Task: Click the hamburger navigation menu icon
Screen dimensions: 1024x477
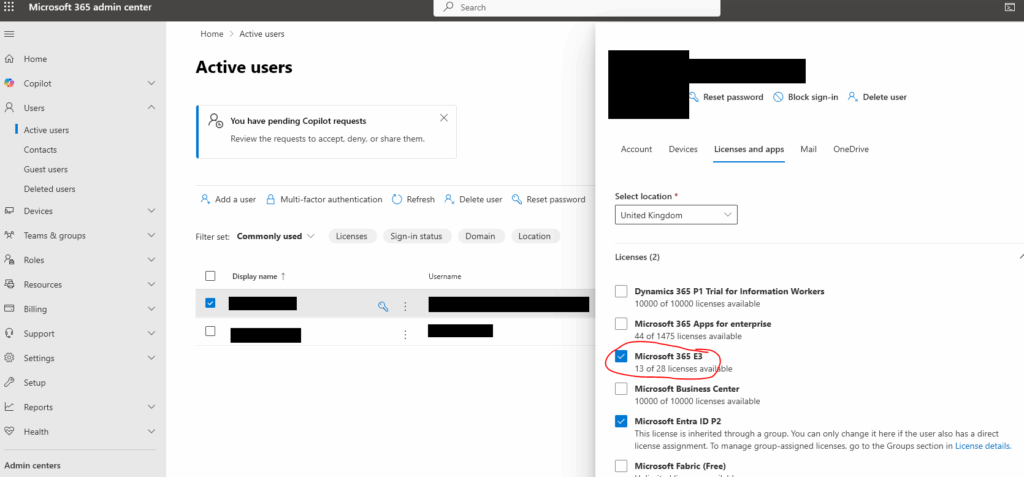Action: pos(9,34)
